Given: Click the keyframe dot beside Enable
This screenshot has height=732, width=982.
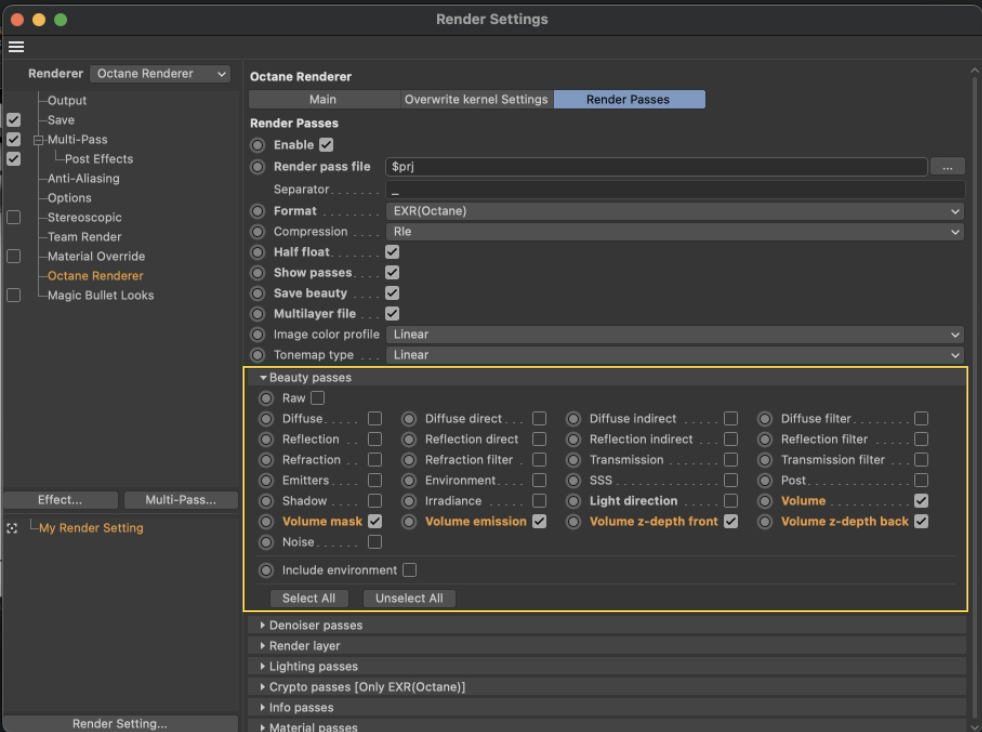Looking at the screenshot, I should (258, 145).
